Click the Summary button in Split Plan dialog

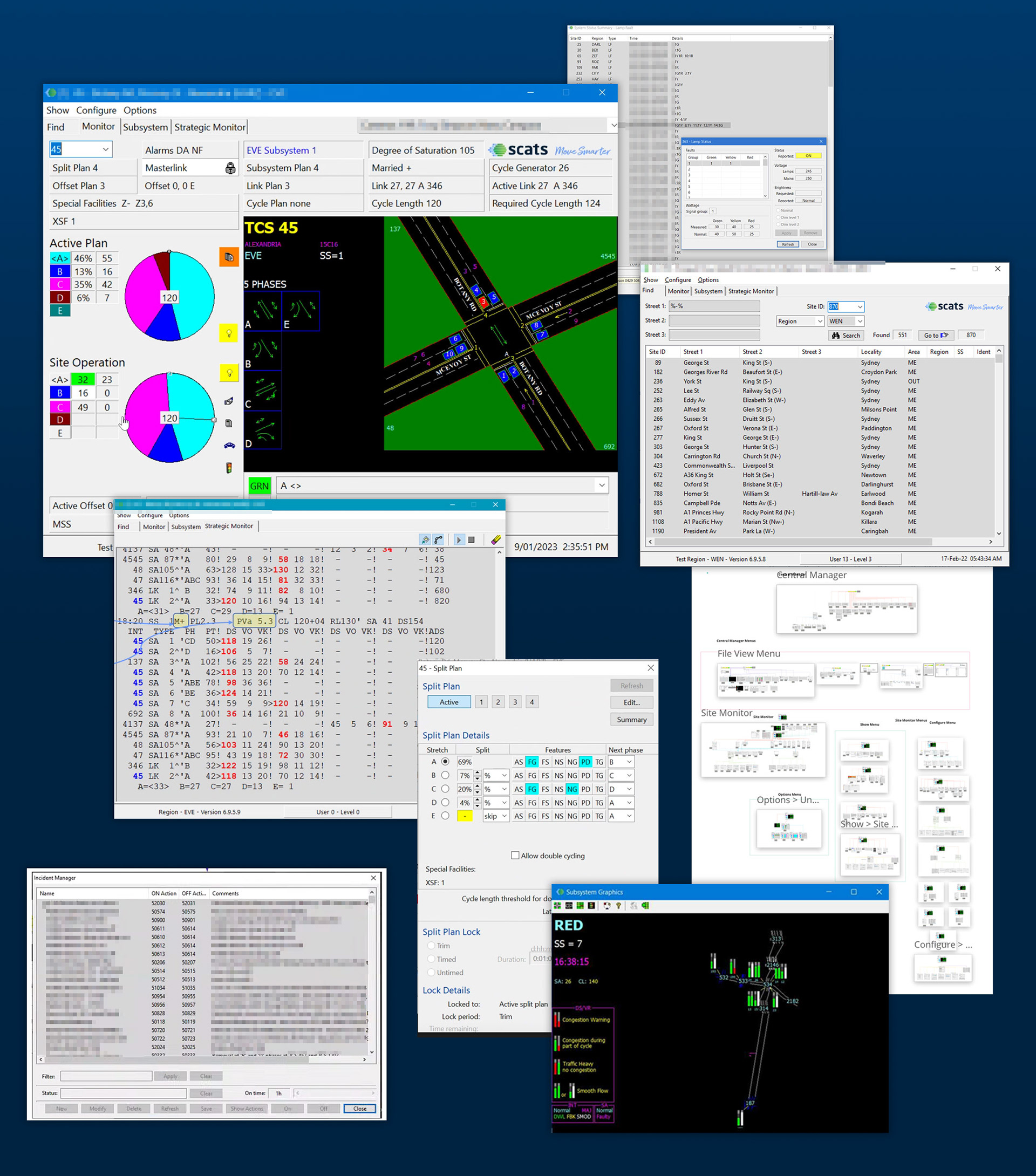coord(631,720)
